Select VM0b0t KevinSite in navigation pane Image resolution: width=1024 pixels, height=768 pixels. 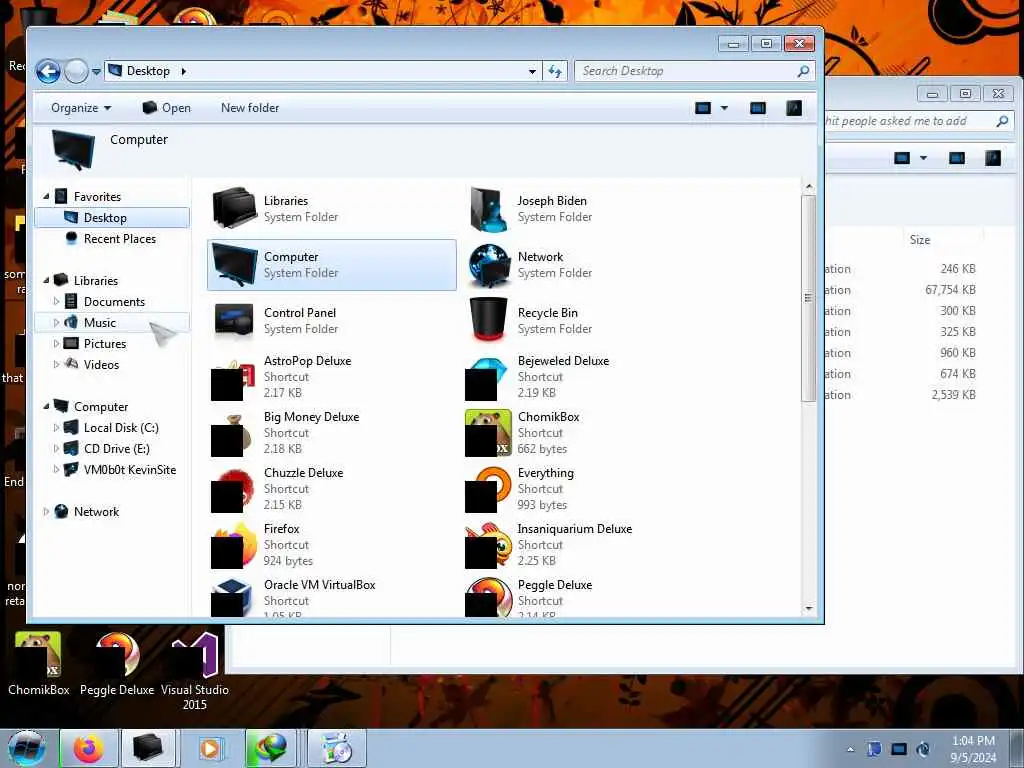tap(112, 470)
